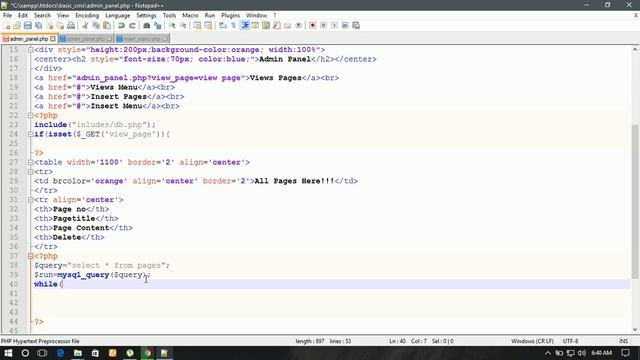The height and width of the screenshot is (360, 640).
Task: Play back the recorded macro icon
Action: click(334, 26)
